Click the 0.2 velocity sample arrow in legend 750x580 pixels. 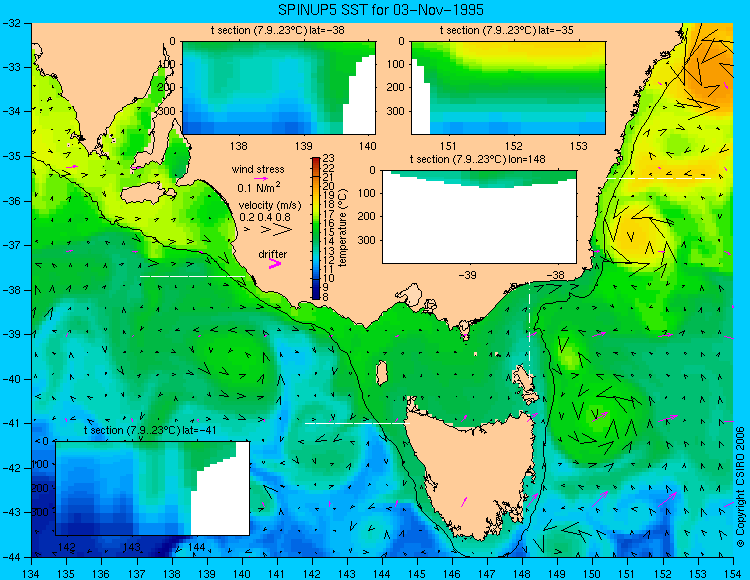pos(247,230)
